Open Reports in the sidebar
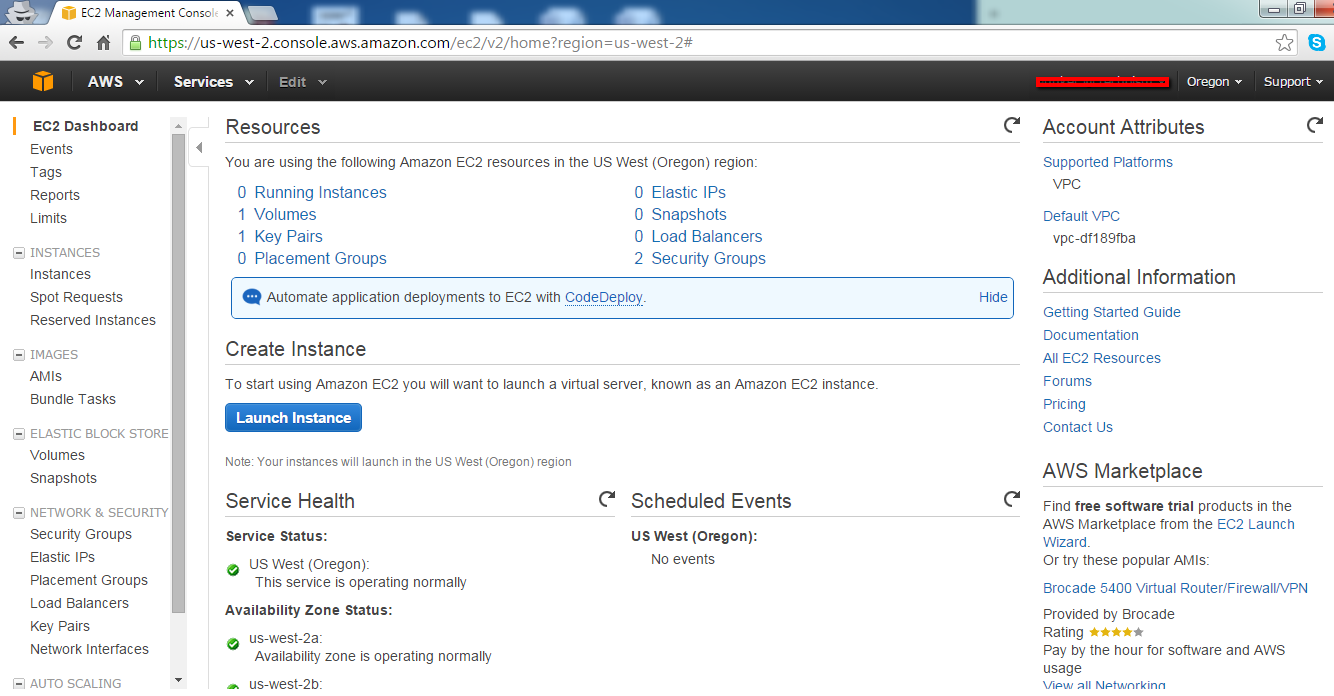Viewport: 1334px width, 696px height. pyautogui.click(x=55, y=195)
